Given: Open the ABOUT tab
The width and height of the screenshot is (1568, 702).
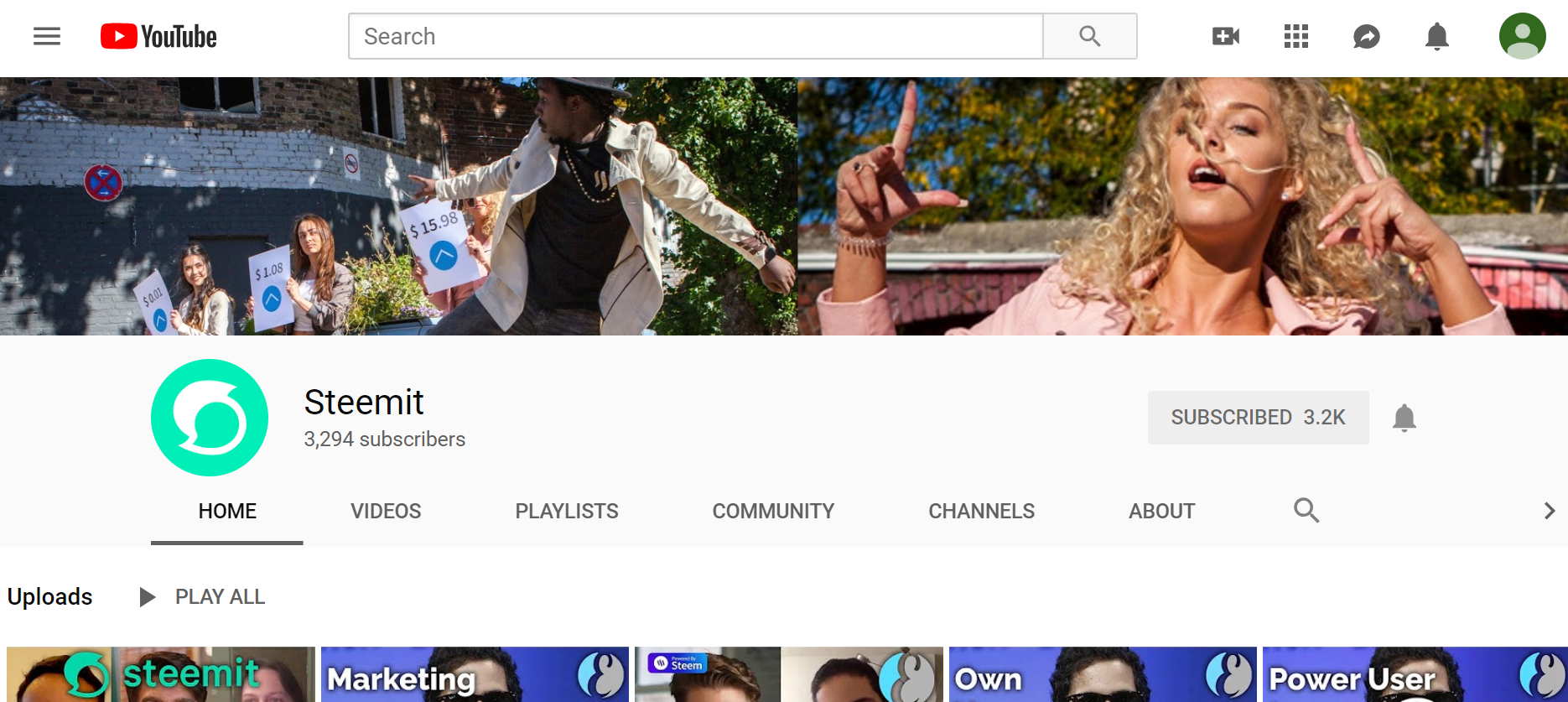Looking at the screenshot, I should point(1161,511).
